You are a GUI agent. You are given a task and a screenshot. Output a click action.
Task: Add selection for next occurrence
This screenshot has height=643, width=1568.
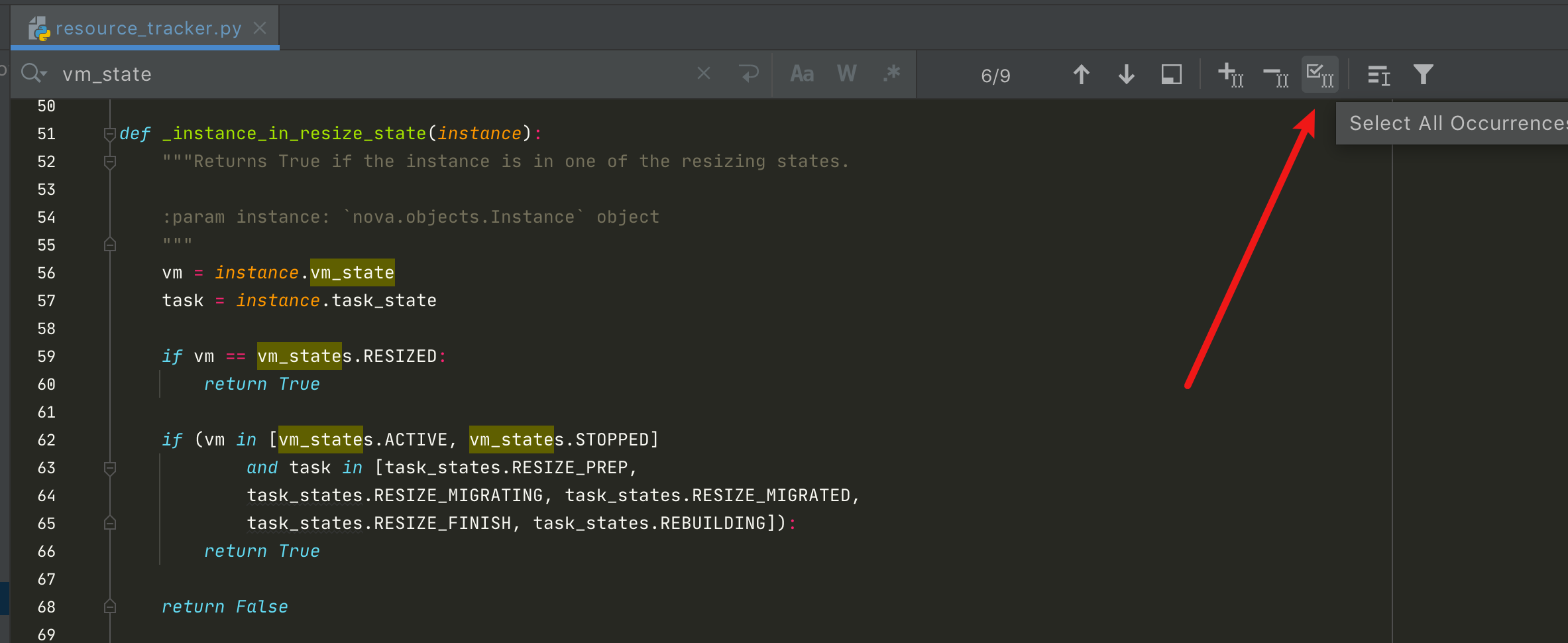click(x=1230, y=74)
